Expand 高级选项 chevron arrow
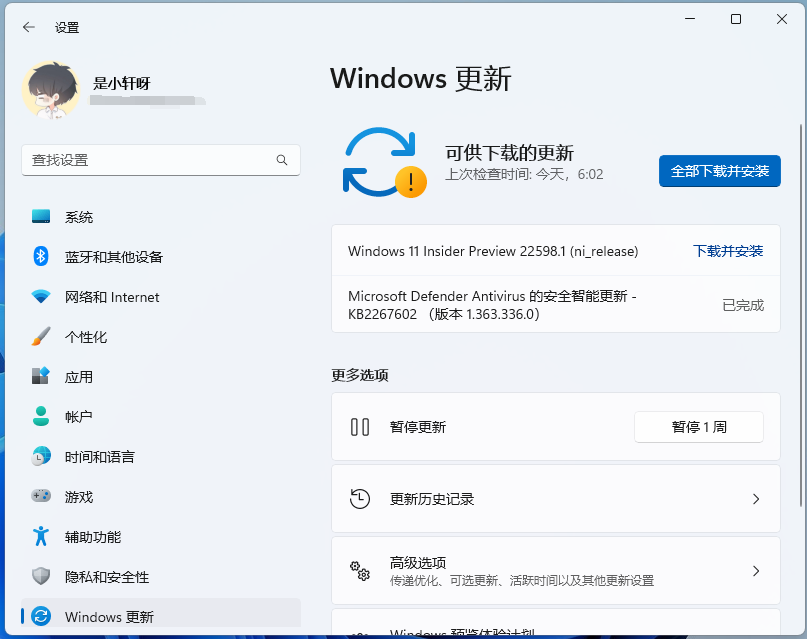The image size is (807, 639). point(756,571)
